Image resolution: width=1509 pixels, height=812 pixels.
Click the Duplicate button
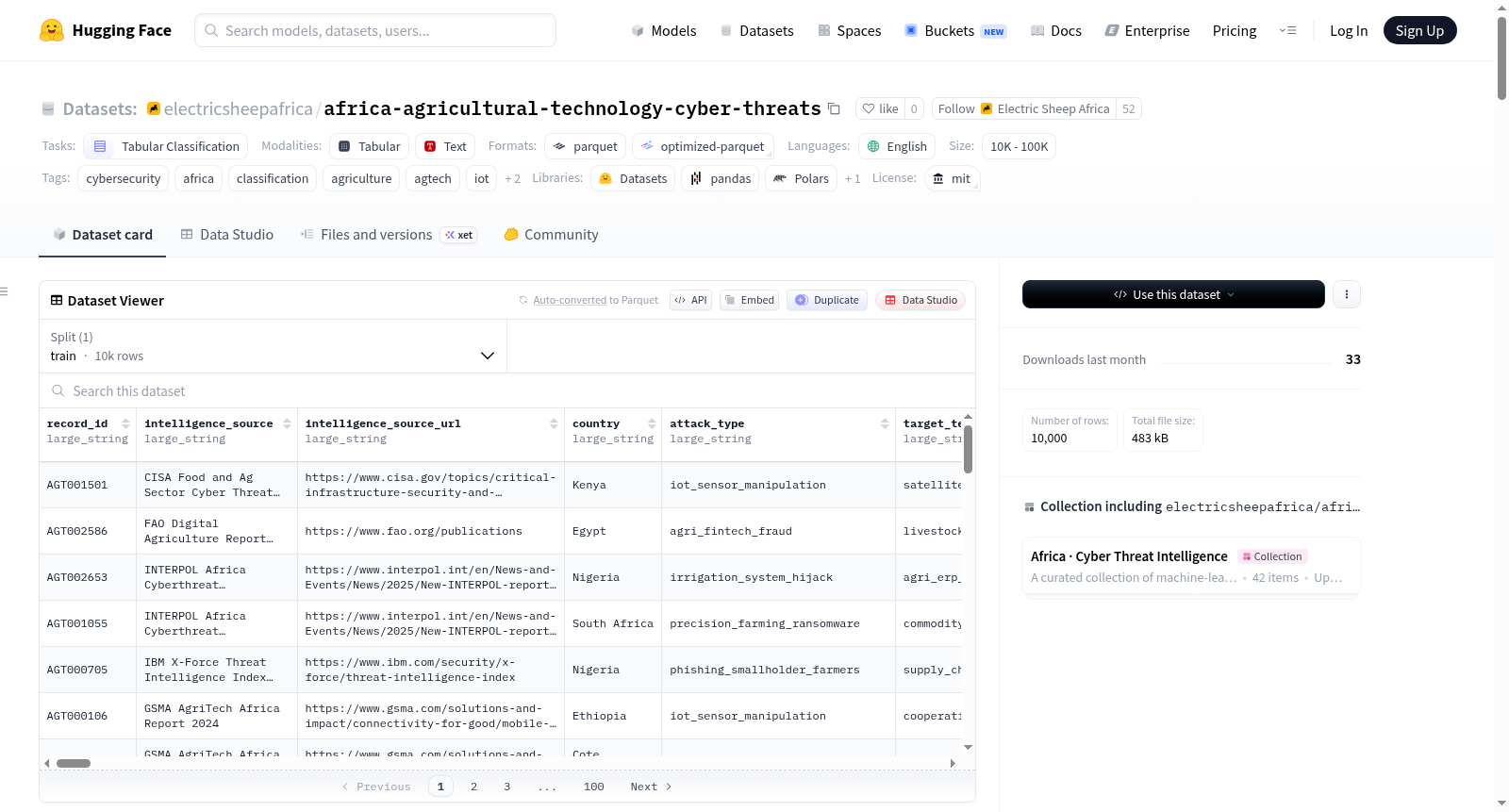(x=827, y=300)
